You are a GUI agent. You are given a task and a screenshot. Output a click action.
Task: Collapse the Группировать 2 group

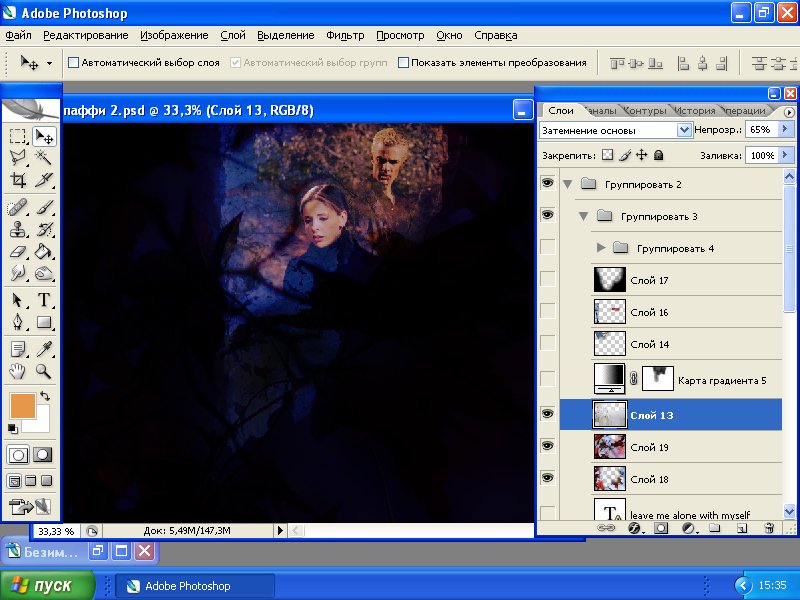[568, 184]
